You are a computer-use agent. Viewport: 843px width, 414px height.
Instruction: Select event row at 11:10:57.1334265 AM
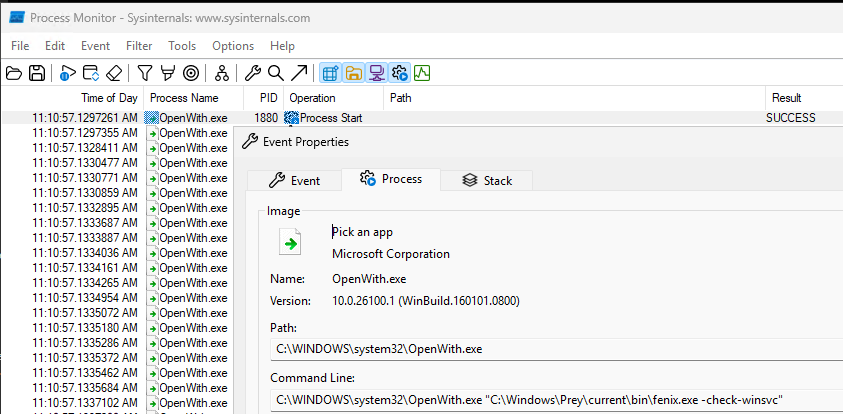[x=117, y=283]
